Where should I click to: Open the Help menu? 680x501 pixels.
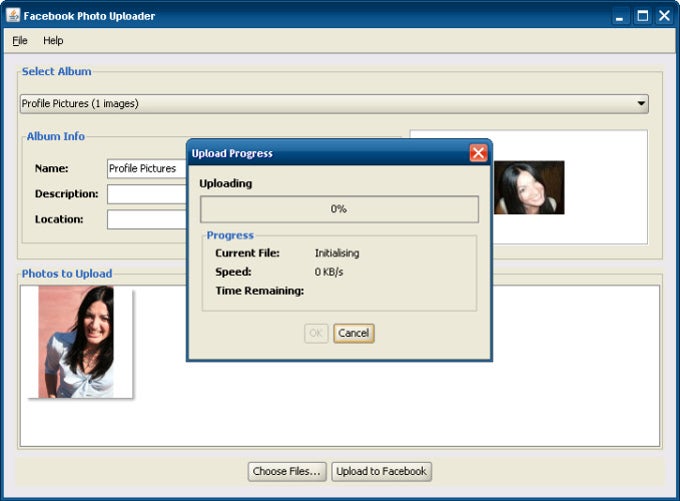[53, 40]
